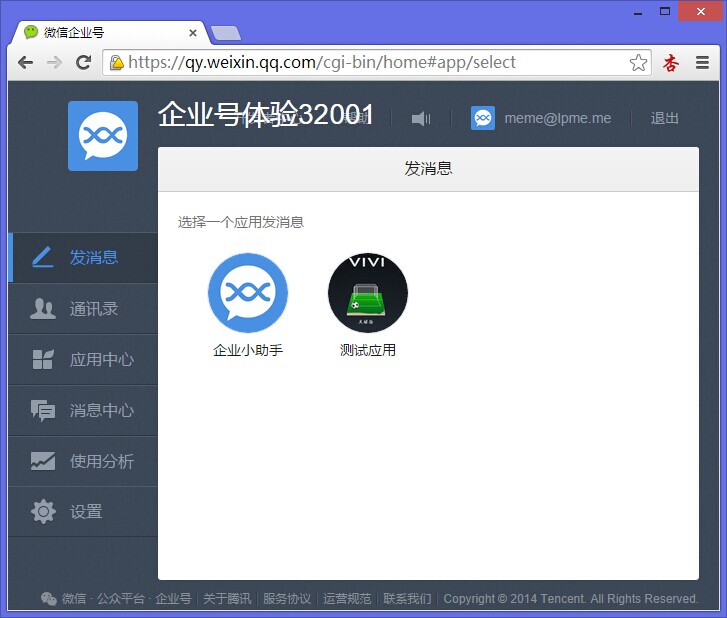Click the 企业号体验32001 title
Viewport: 727px width, 618px height.
coord(265,114)
